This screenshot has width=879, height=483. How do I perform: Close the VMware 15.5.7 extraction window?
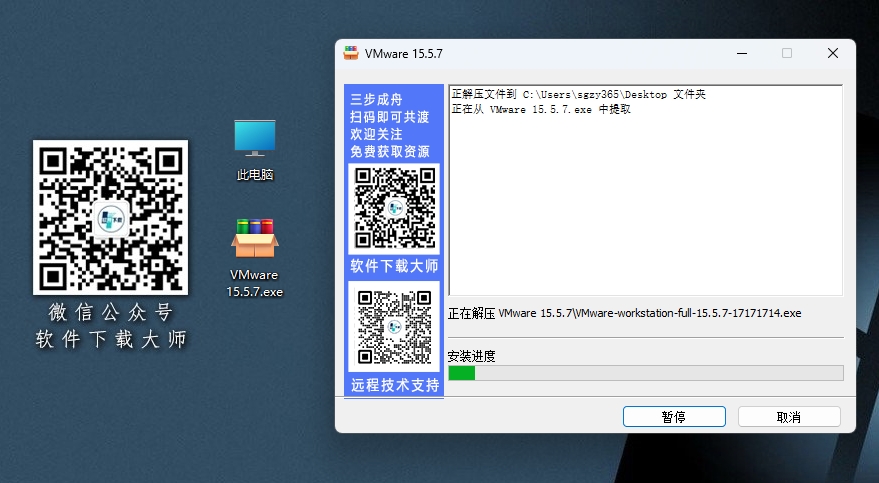[x=833, y=53]
